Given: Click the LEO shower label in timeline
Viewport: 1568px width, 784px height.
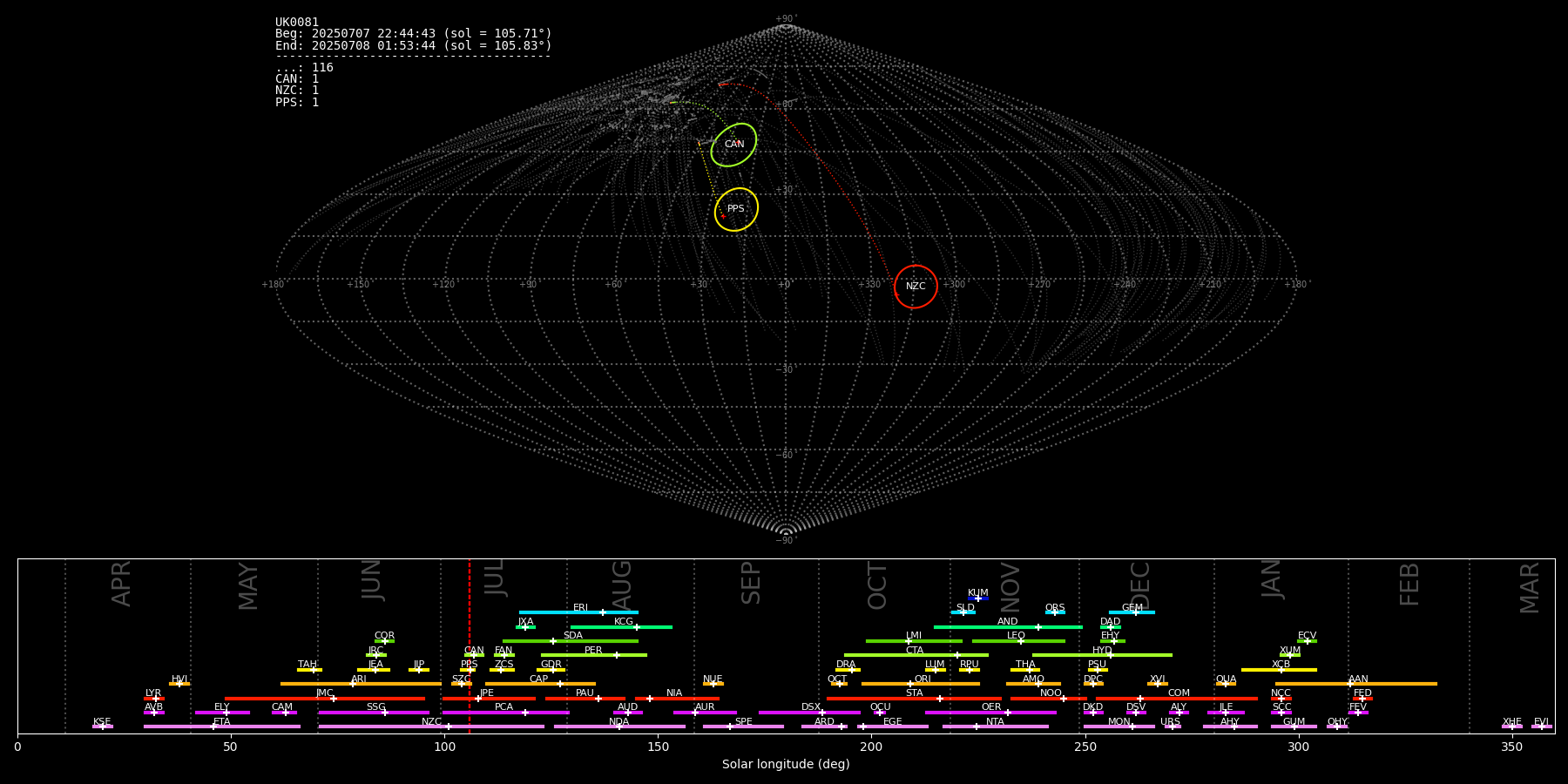Looking at the screenshot, I should (1017, 636).
